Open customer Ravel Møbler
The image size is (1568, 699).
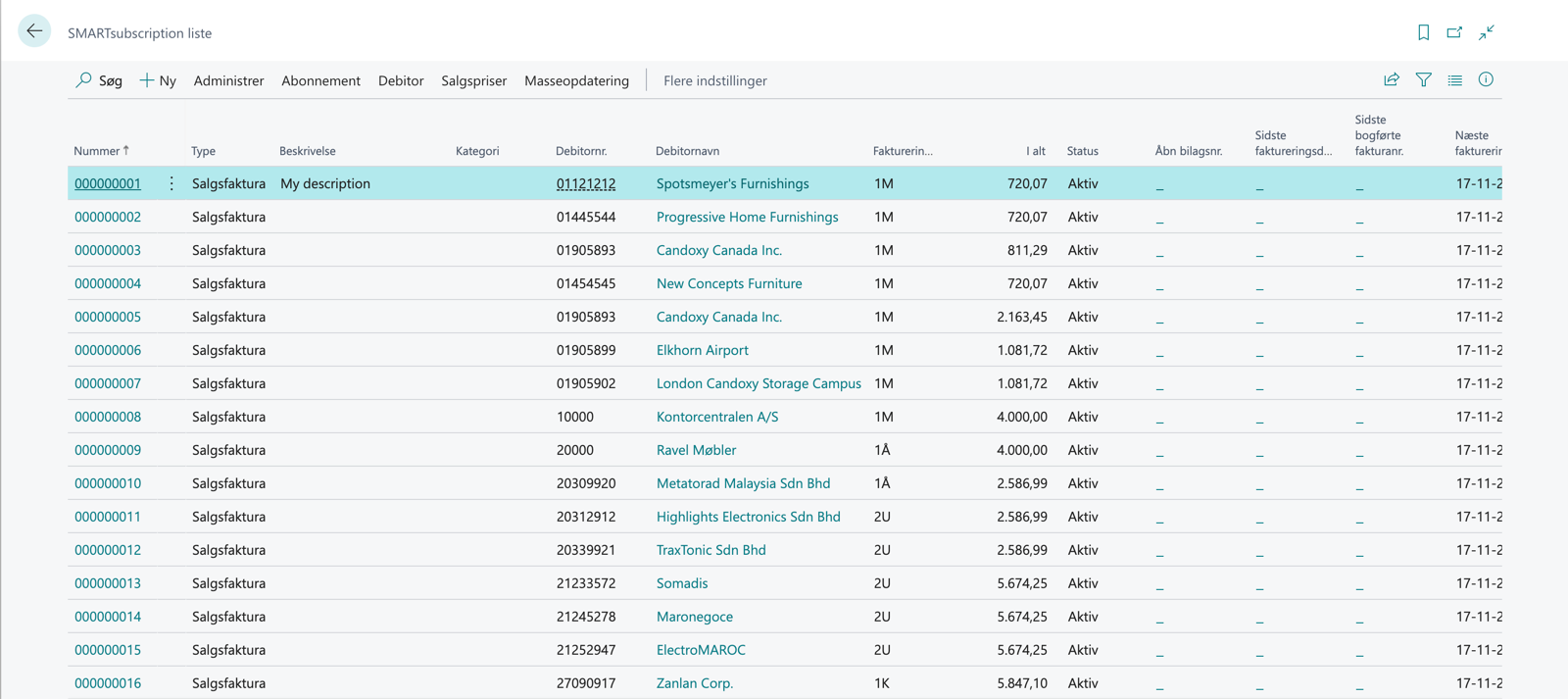[x=696, y=450]
